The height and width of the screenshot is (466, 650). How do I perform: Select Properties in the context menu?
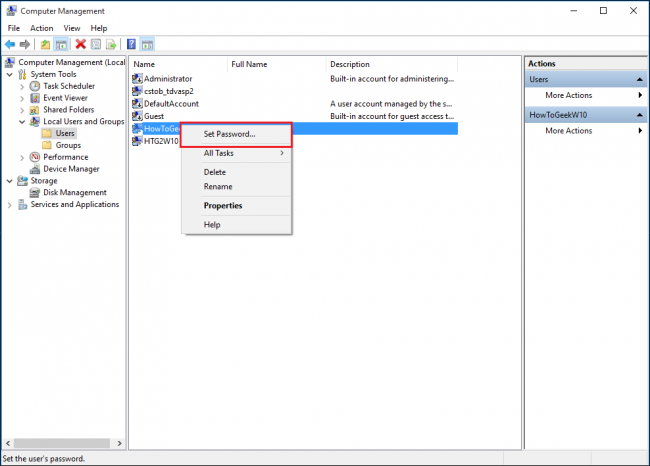223,206
